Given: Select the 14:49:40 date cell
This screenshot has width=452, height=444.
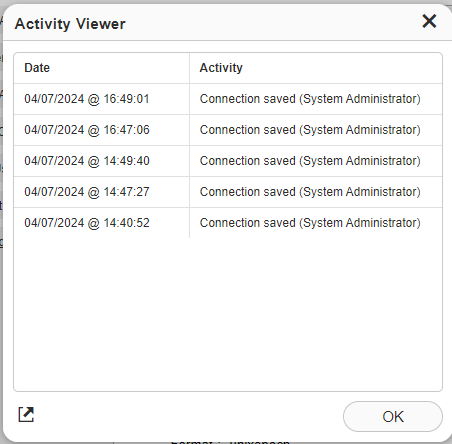Looking at the screenshot, I should [x=102, y=161].
